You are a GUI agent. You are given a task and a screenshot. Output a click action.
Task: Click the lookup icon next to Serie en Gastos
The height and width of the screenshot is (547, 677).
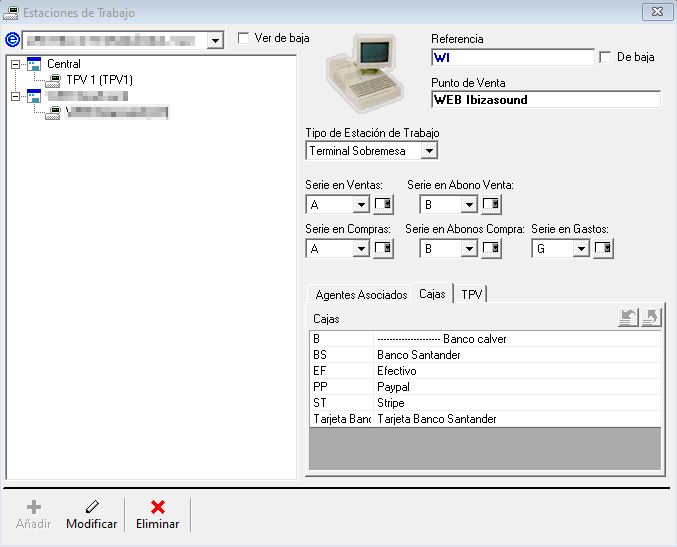pos(603,248)
